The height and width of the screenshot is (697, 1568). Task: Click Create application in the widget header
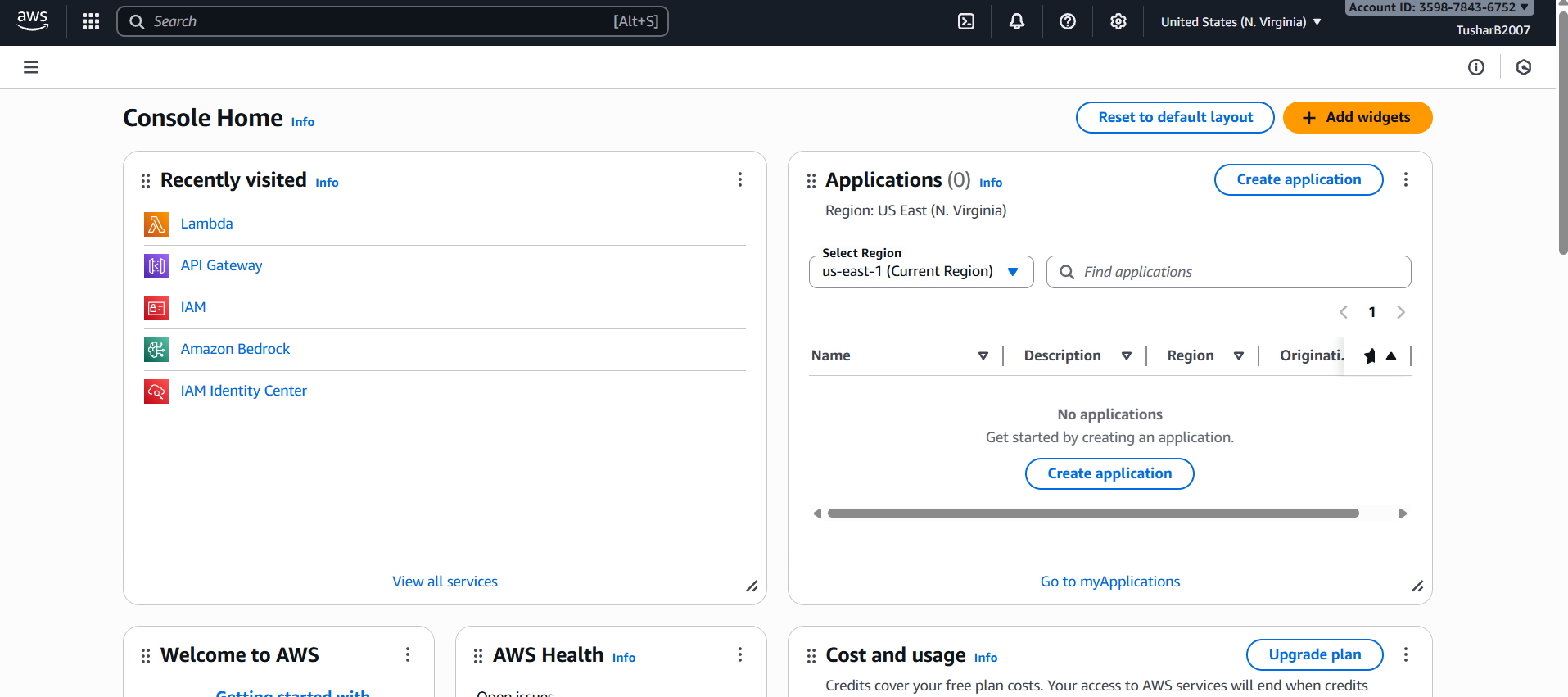pyautogui.click(x=1299, y=179)
